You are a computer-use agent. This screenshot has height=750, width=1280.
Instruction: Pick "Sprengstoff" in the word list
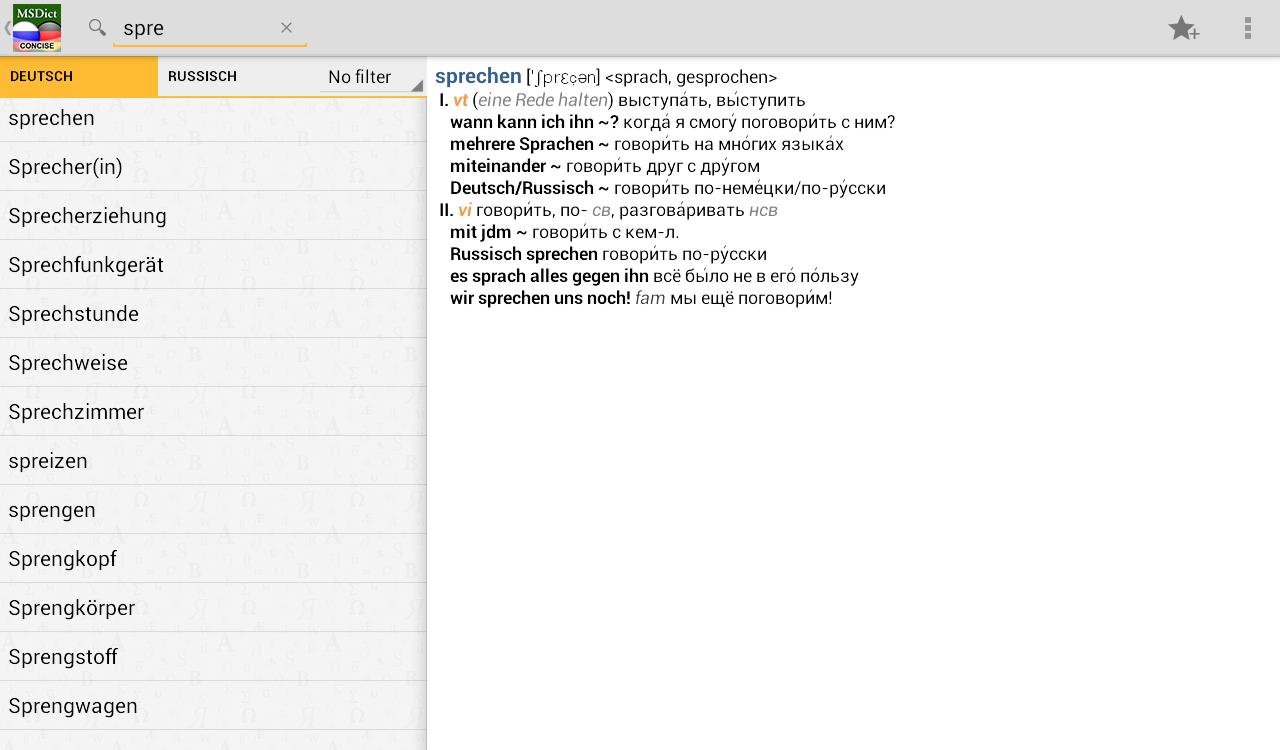pos(213,657)
